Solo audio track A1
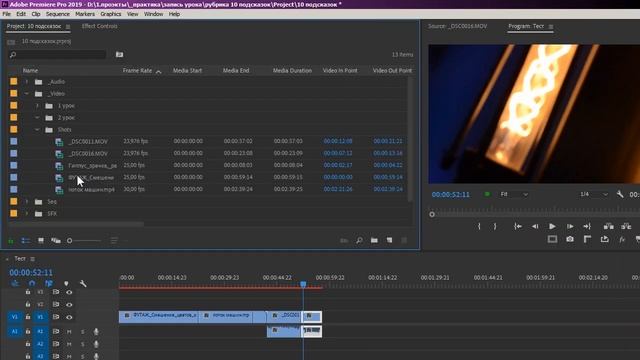Viewport: 640px width, 360px height. [x=82, y=331]
